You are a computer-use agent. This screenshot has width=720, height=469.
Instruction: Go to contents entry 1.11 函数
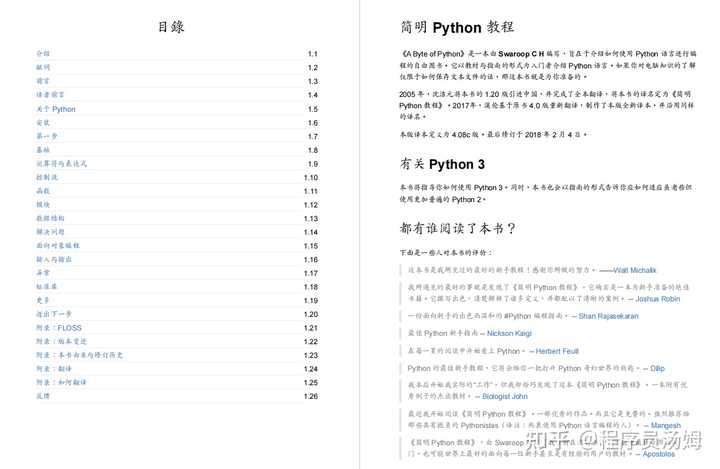coord(43,191)
